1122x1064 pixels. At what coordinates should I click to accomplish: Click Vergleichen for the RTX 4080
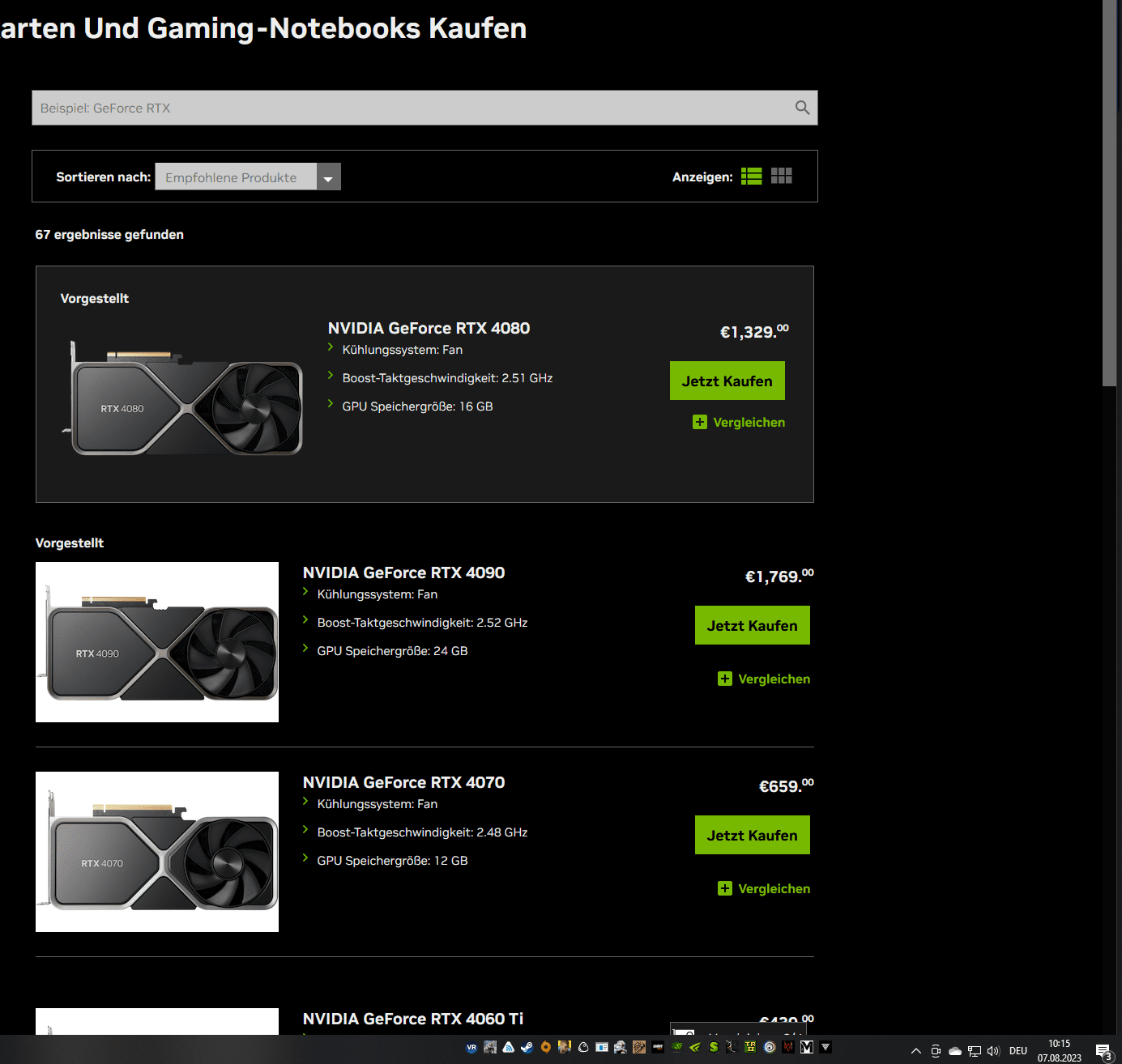(x=749, y=422)
